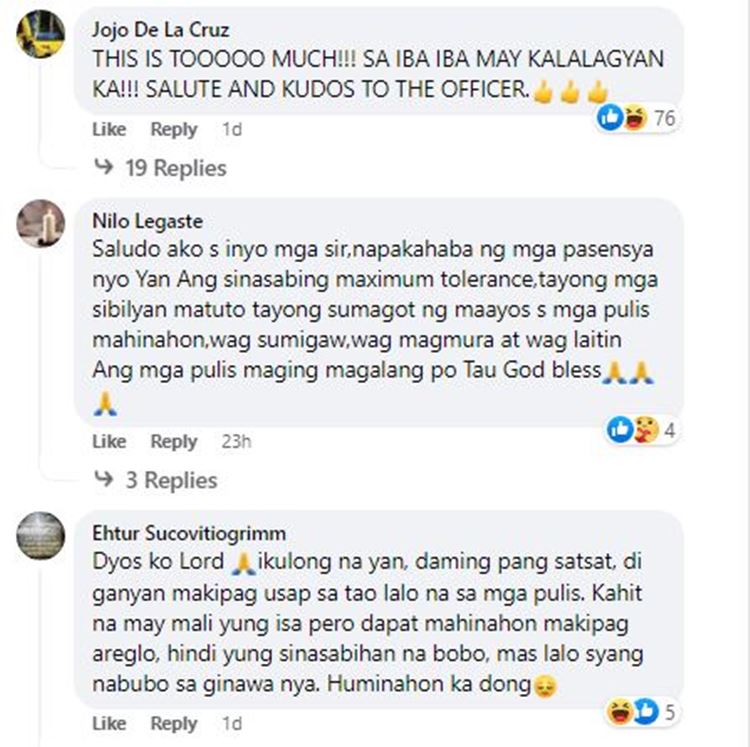750x747 pixels.
Task: Like Nilo Legaste's comment
Action: click(x=109, y=441)
